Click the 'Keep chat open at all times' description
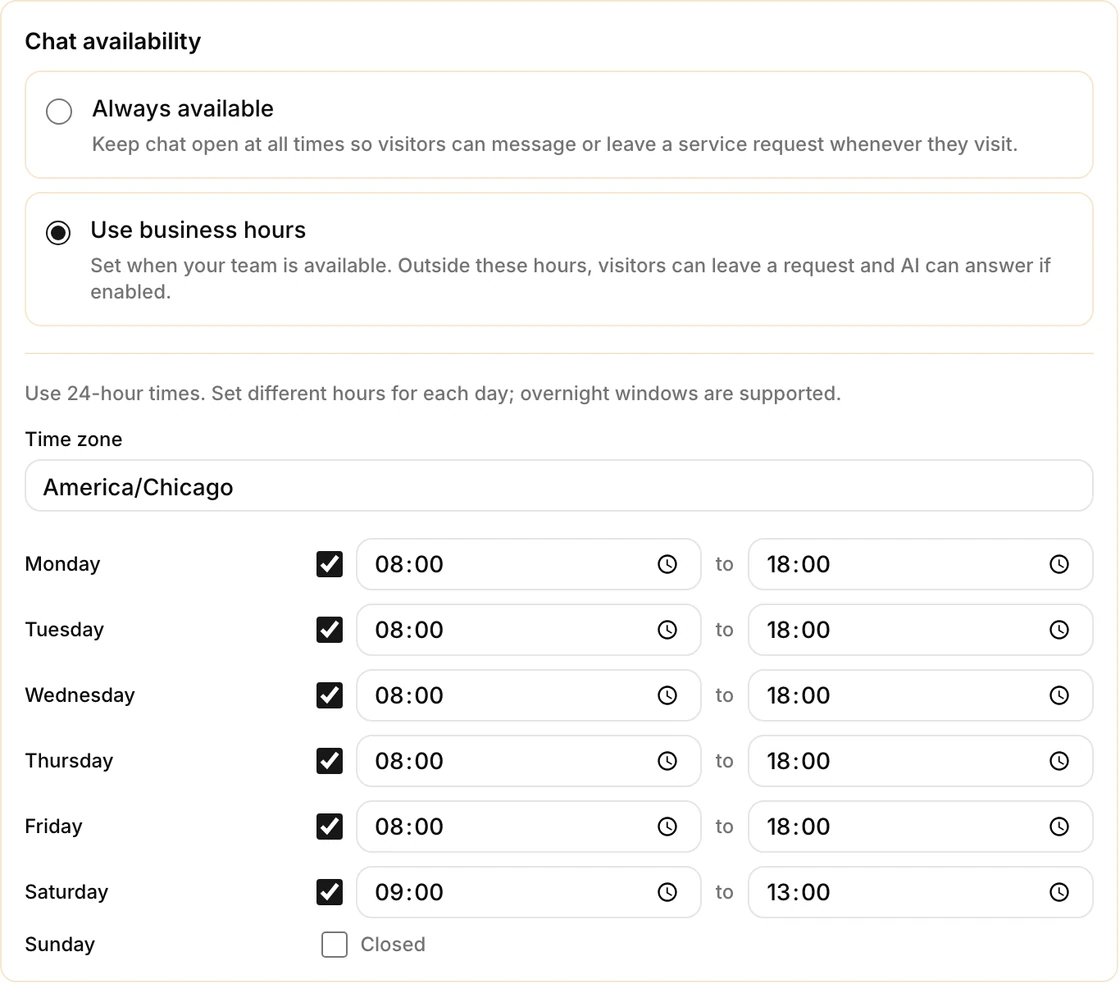Image resolution: width=1120 pixels, height=984 pixels. (555, 144)
